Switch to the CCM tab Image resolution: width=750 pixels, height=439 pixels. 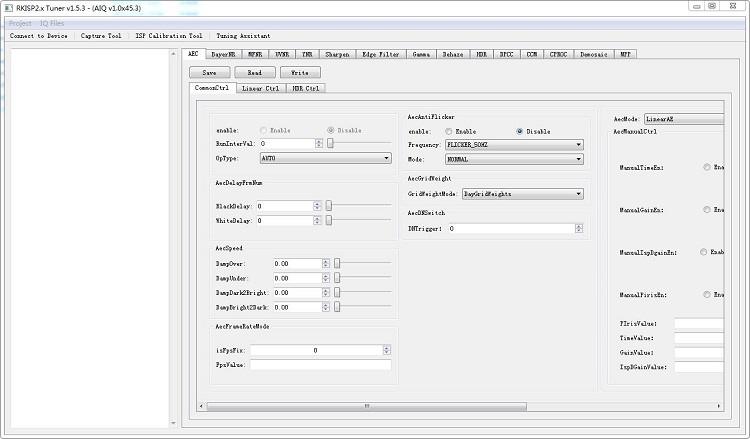(x=531, y=55)
